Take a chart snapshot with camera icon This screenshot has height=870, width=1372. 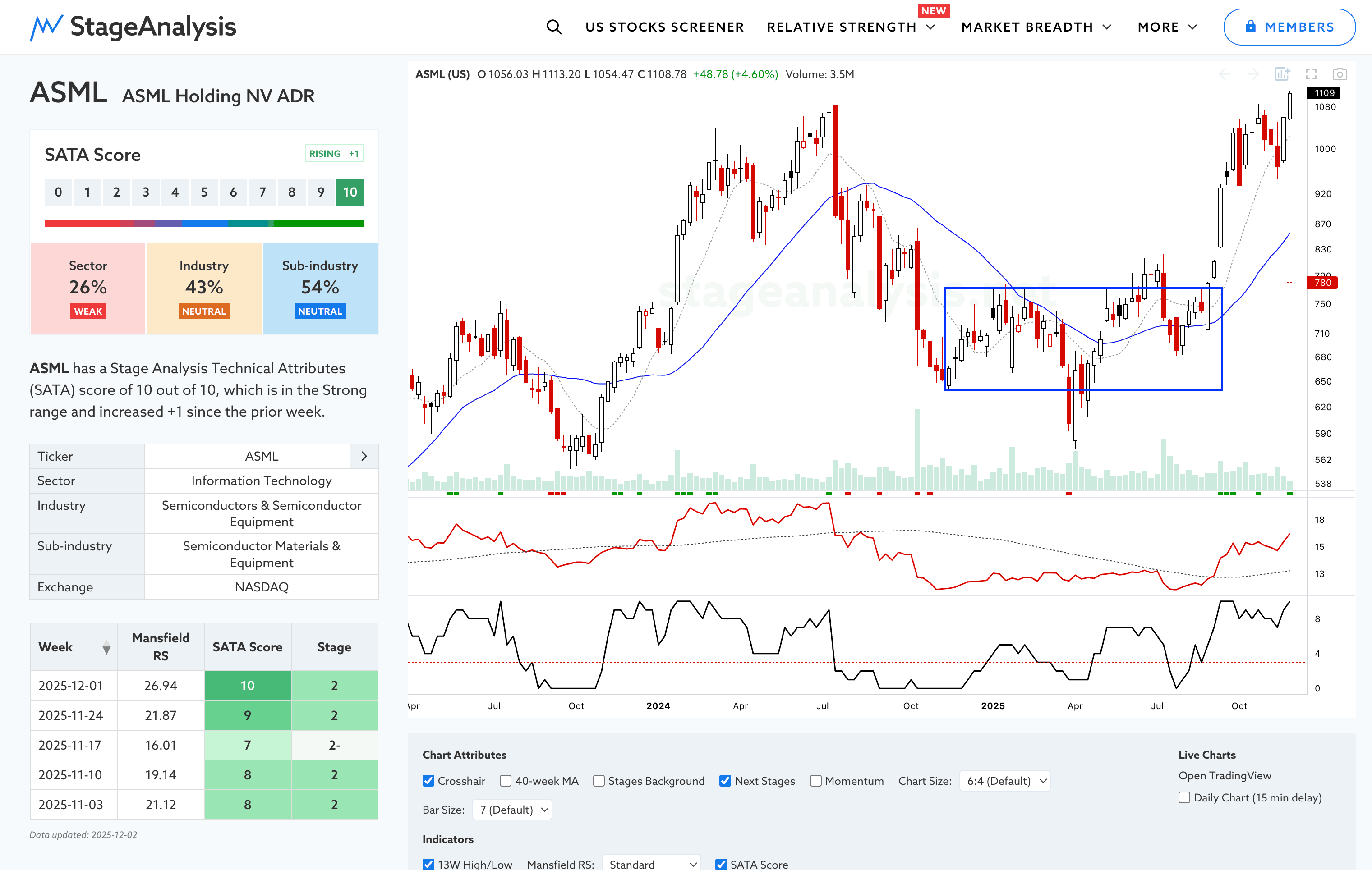1340,74
